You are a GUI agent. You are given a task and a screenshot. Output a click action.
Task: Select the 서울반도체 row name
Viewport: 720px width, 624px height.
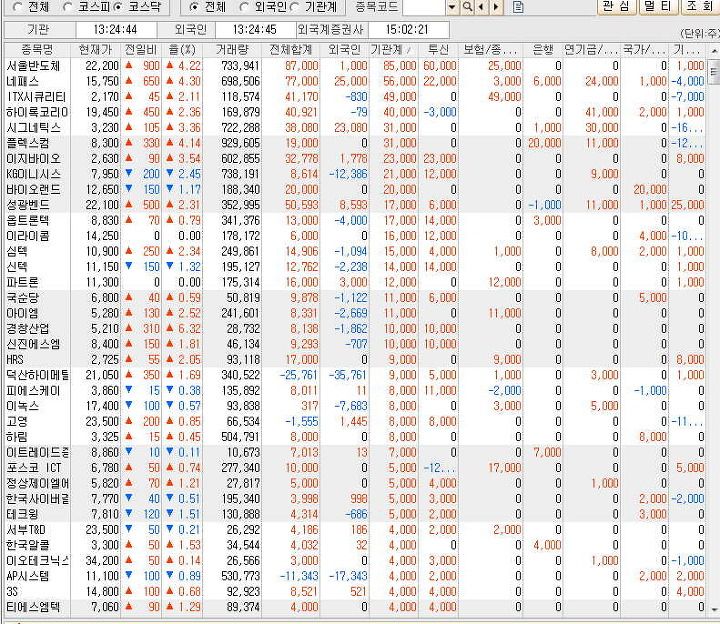click(x=33, y=66)
